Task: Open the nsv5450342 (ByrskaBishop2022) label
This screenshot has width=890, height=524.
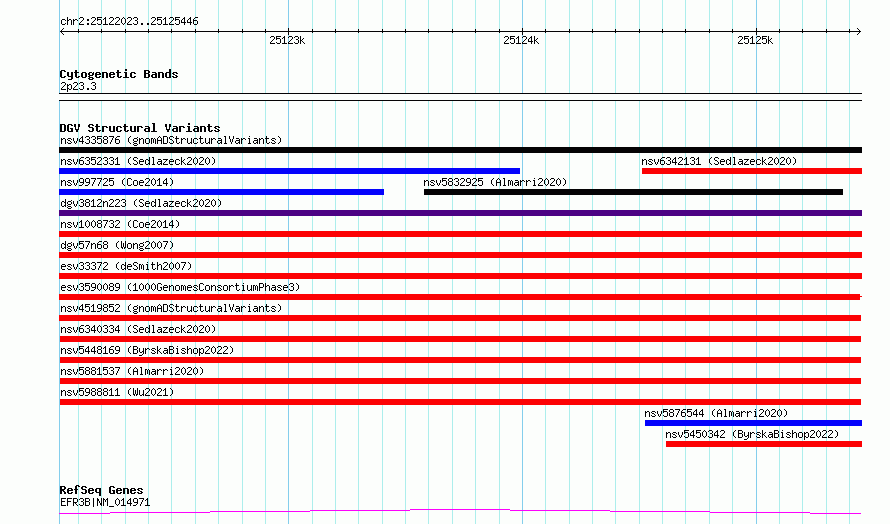Action: tap(752, 434)
